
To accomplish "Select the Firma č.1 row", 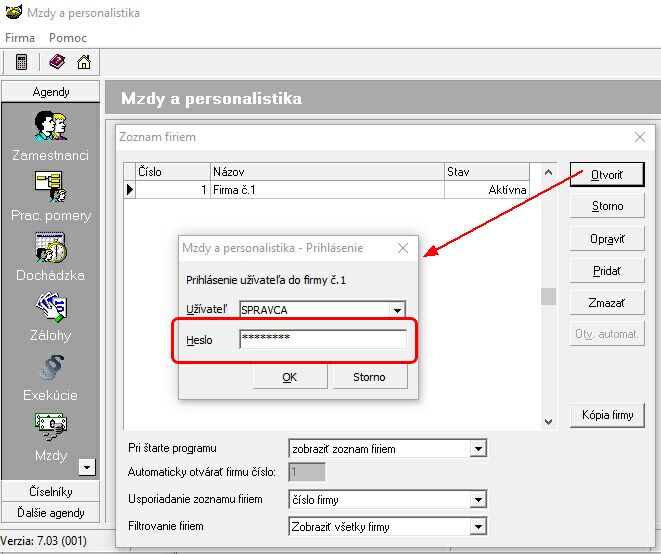I will click(327, 190).
